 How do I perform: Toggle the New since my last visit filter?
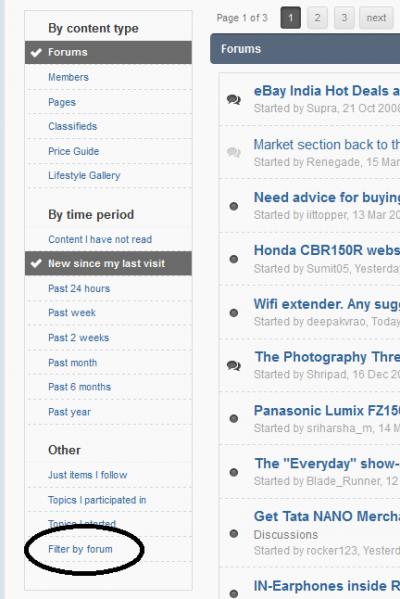click(109, 264)
